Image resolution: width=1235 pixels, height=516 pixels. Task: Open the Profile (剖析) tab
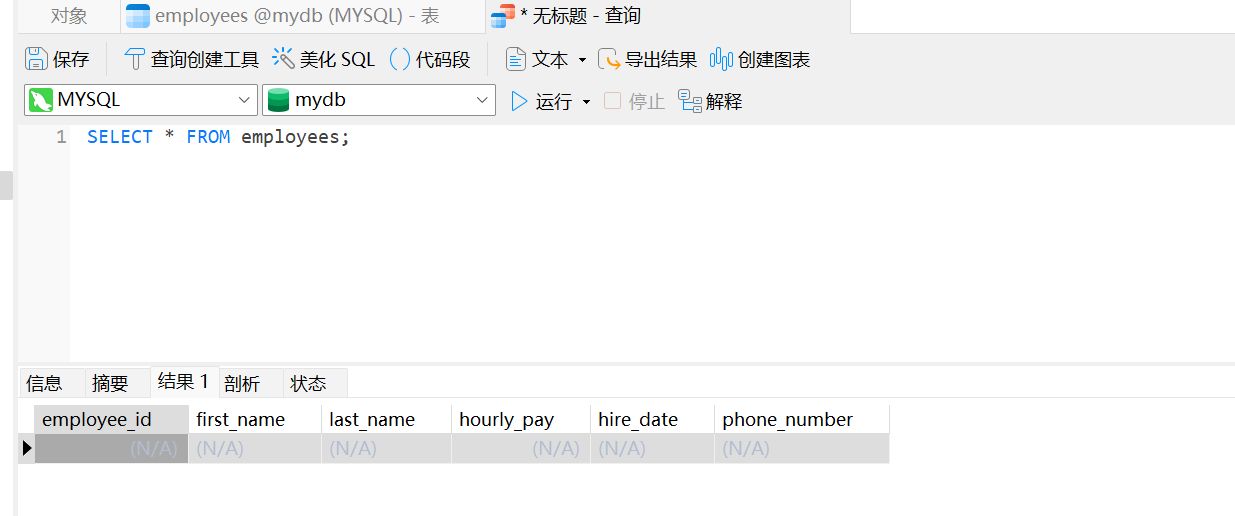tap(242, 383)
